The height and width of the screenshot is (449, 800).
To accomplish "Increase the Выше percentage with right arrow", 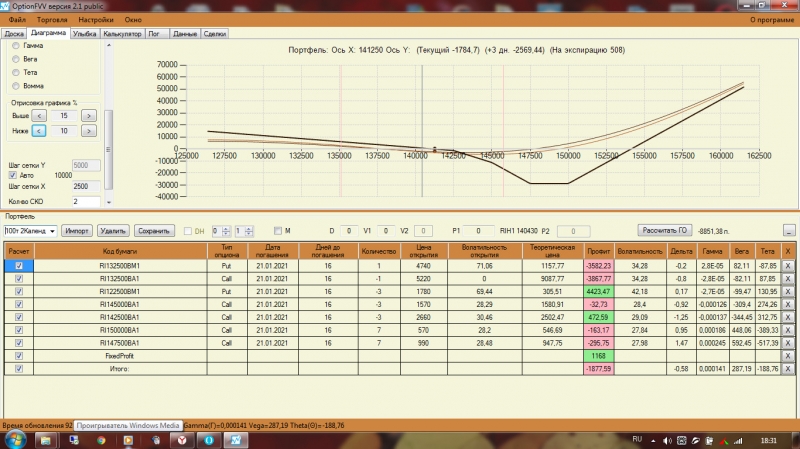I will [x=89, y=116].
